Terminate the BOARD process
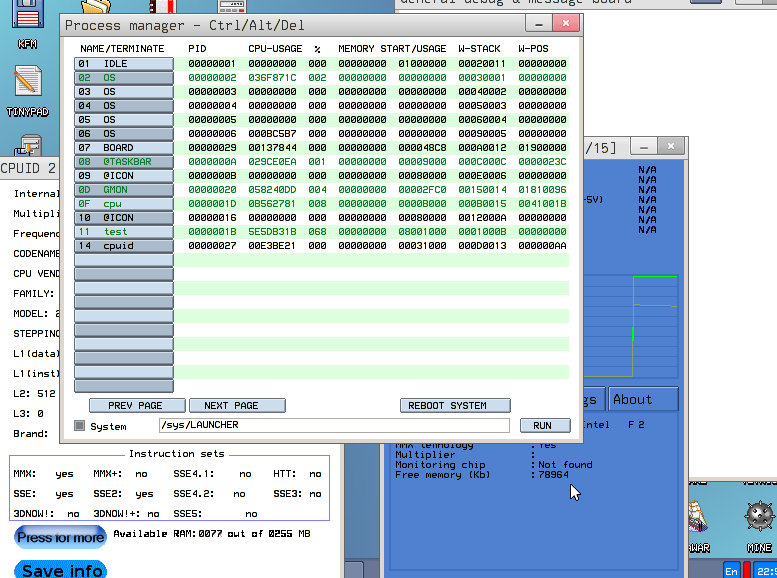 pyautogui.click(x=123, y=148)
